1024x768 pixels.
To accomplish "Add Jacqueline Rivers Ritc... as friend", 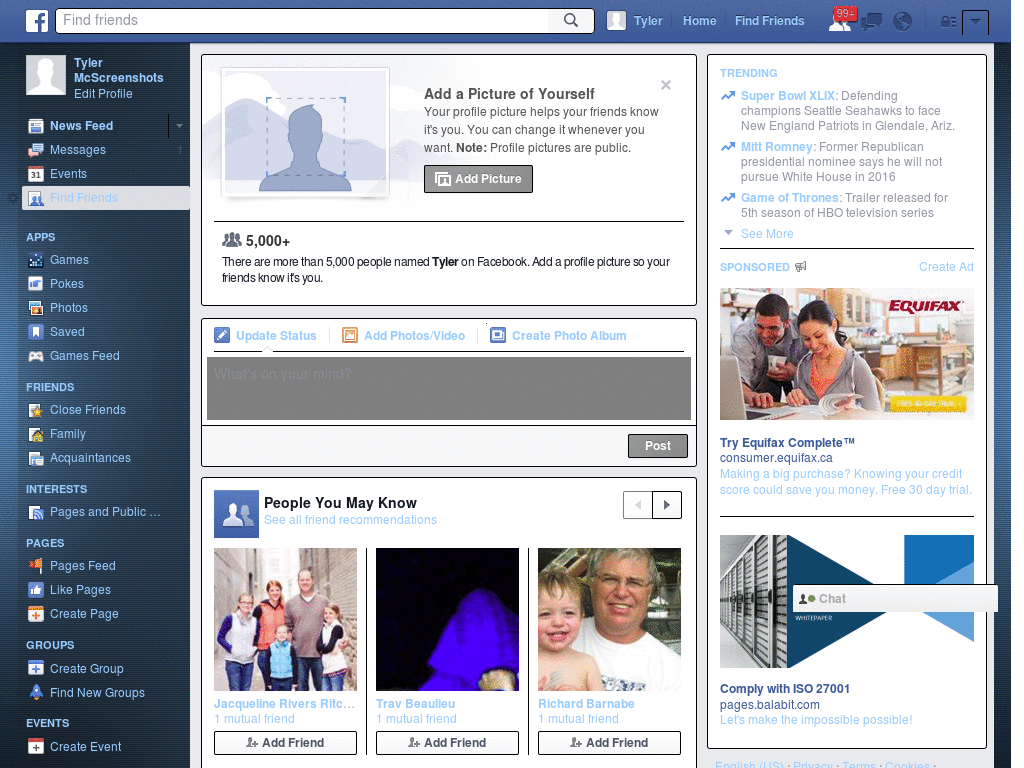I will tap(285, 743).
